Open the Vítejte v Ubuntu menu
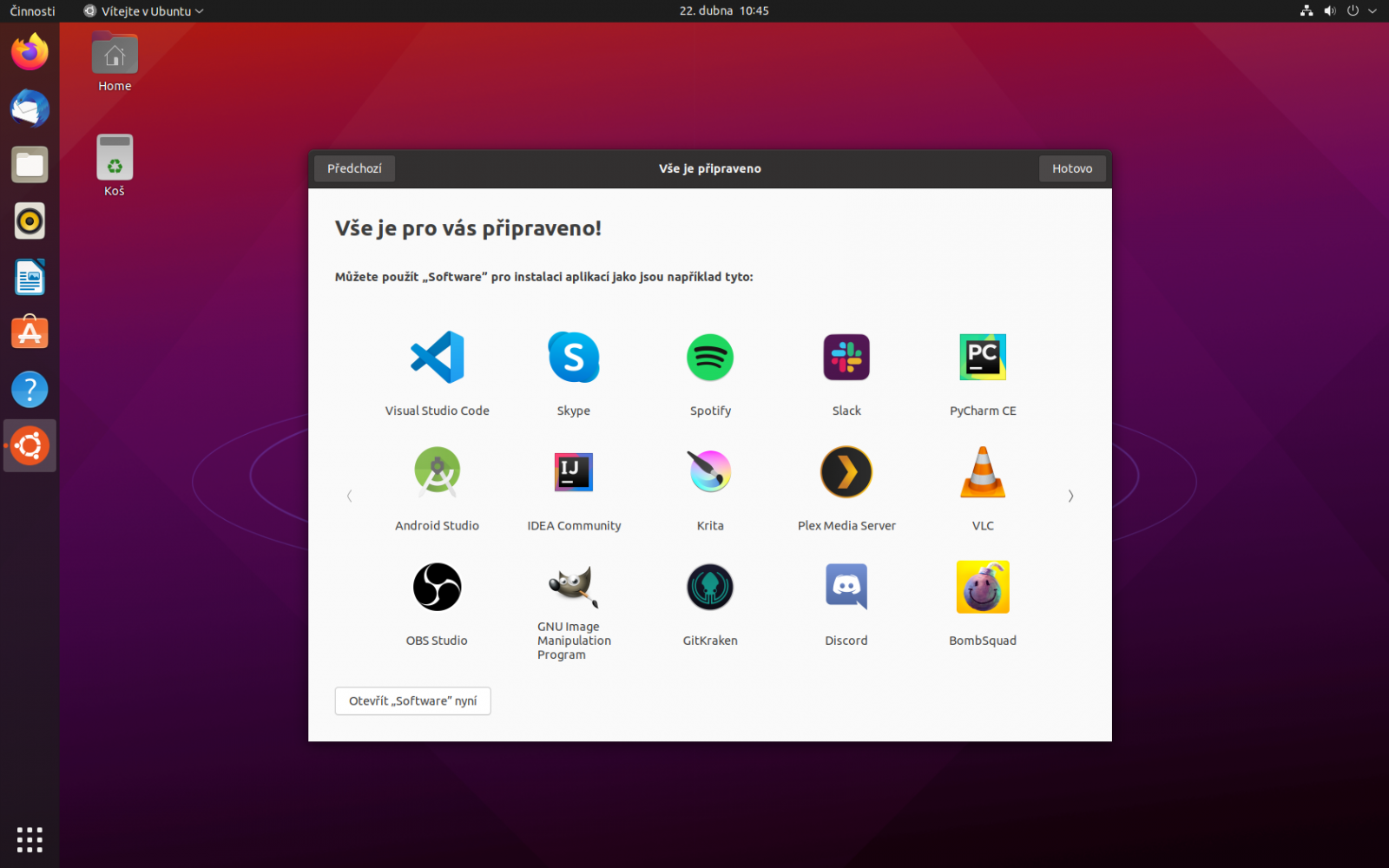Screen dimensions: 1389x868 142,10
